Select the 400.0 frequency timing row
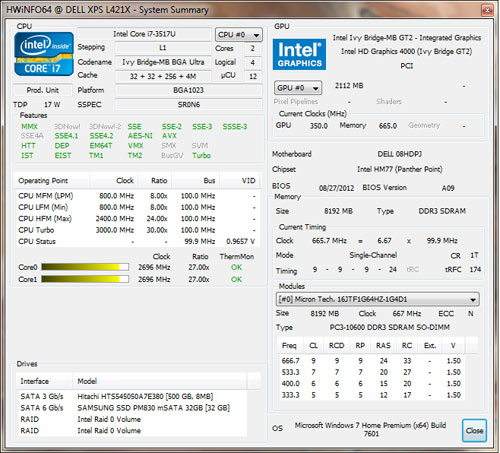Viewport: 500px width, 453px height. pos(371,384)
